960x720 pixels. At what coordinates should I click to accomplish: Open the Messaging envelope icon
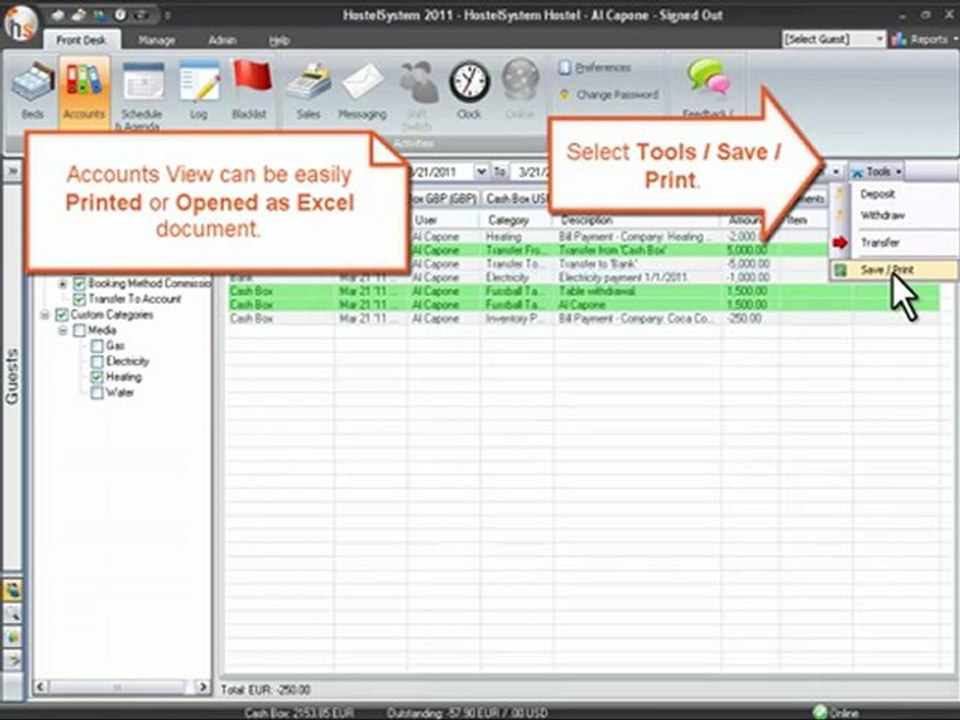pos(362,81)
